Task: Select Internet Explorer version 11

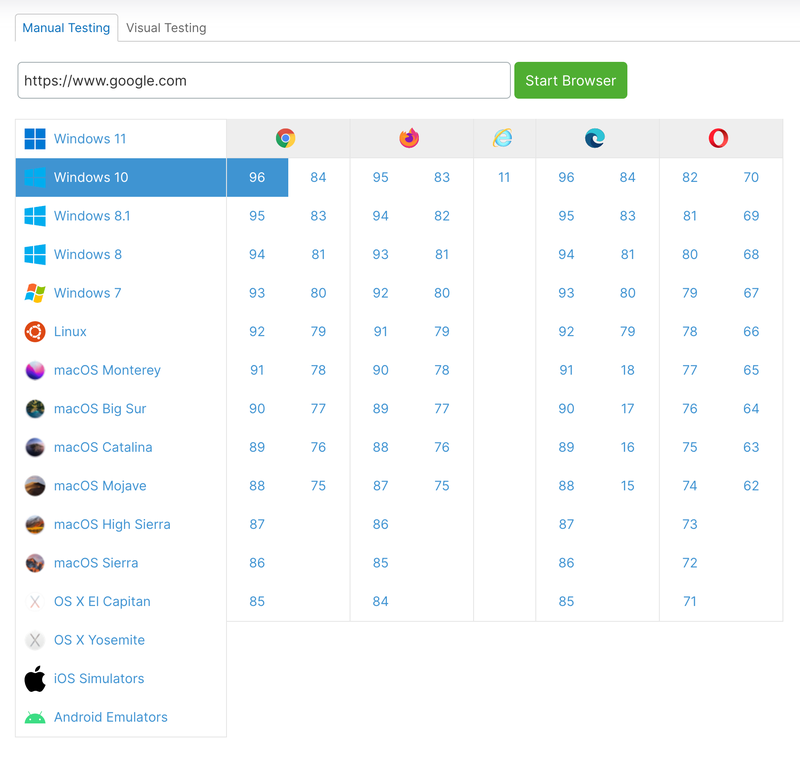Action: pyautogui.click(x=504, y=178)
